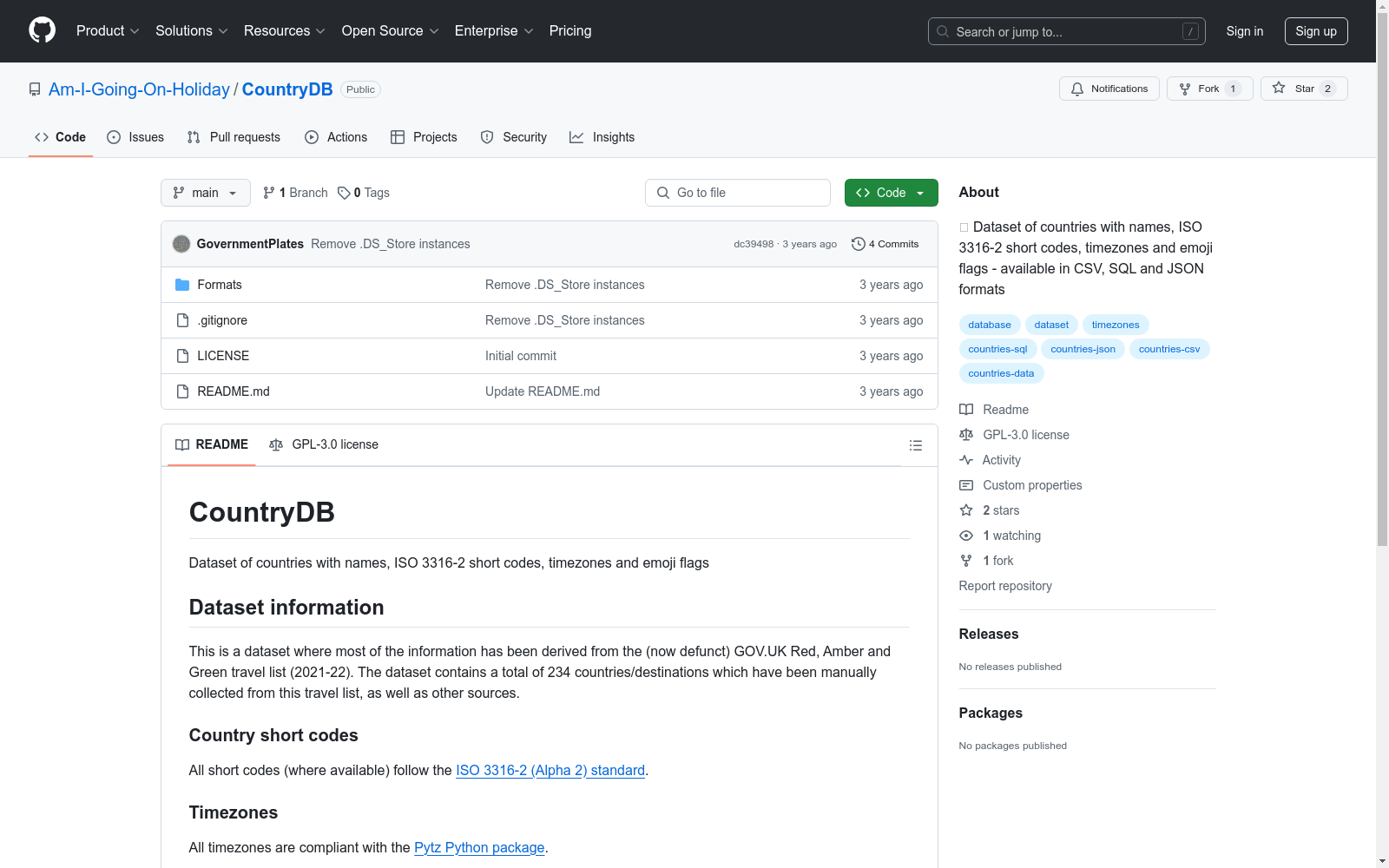Viewport: 1389px width, 868px height.
Task: Click the notifications bell icon
Action: pyautogui.click(x=1077, y=89)
